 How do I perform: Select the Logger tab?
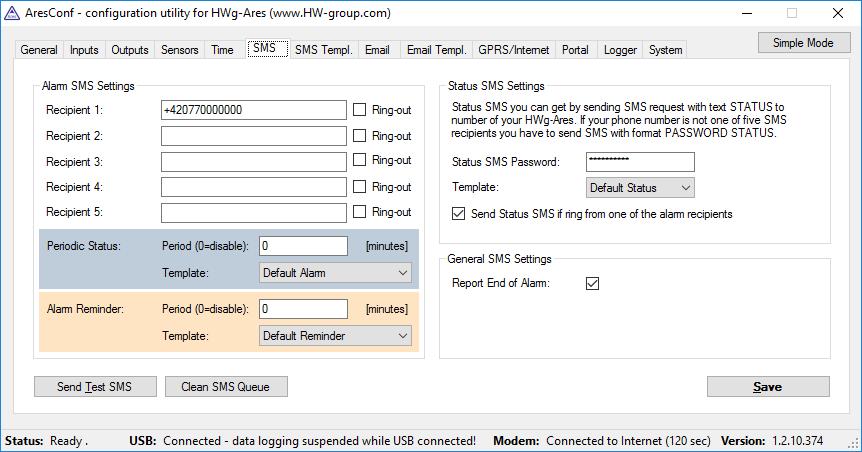tap(620, 50)
